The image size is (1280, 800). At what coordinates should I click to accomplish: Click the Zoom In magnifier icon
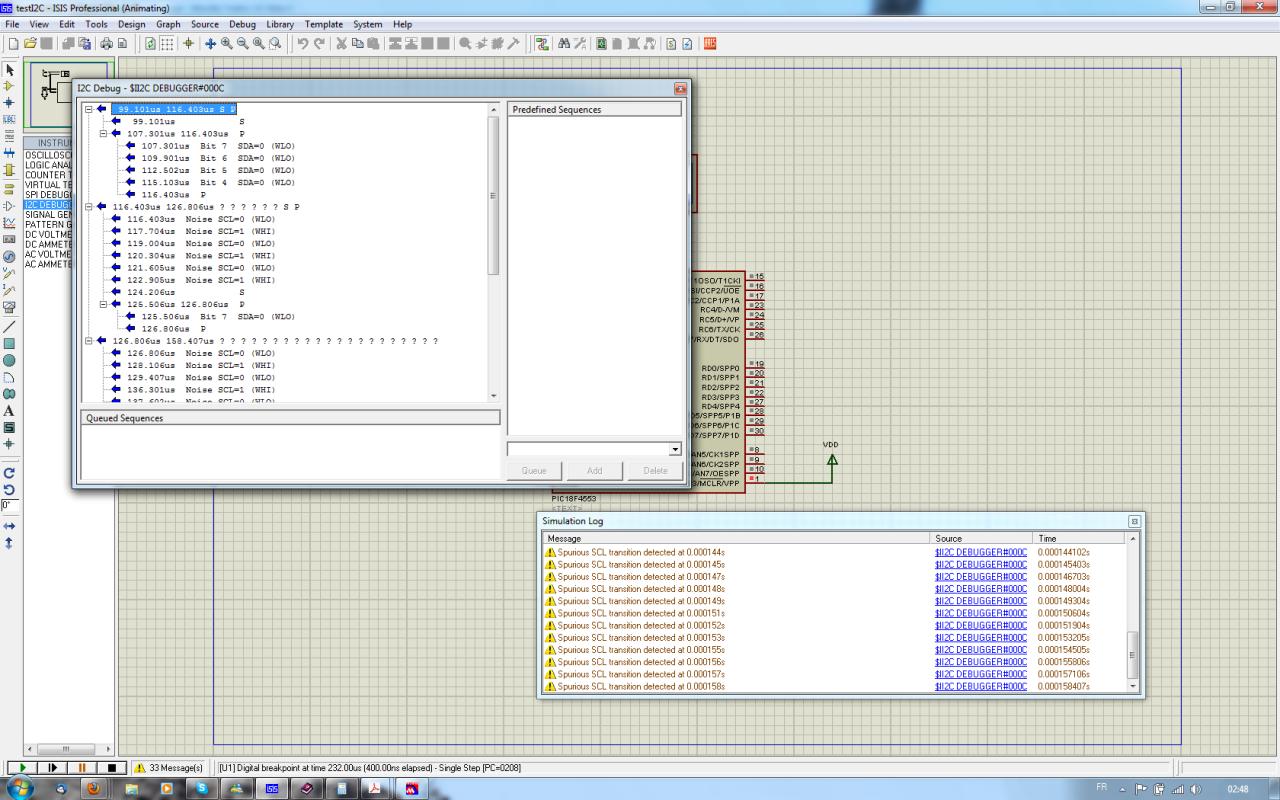[x=227, y=44]
